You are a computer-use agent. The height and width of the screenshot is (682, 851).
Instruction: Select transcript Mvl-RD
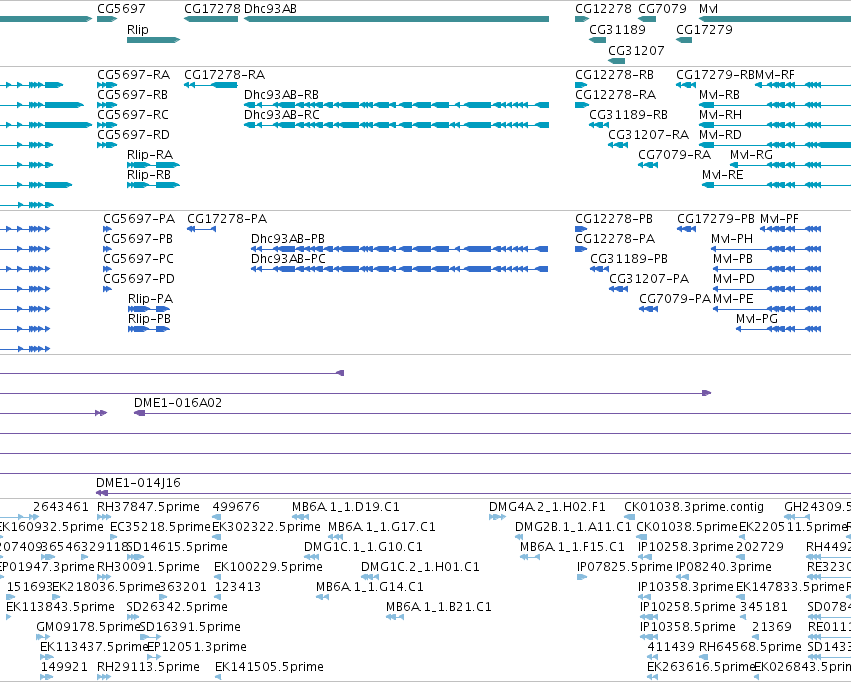pyautogui.click(x=775, y=145)
